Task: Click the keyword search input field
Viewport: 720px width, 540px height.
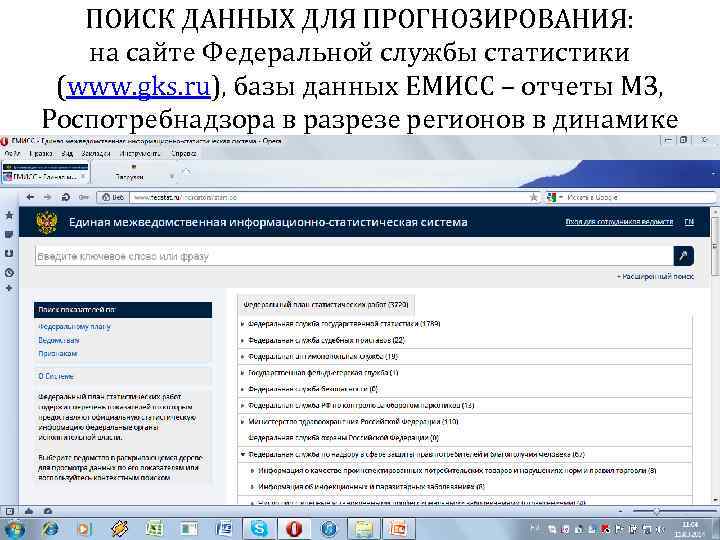Action: pyautogui.click(x=354, y=256)
